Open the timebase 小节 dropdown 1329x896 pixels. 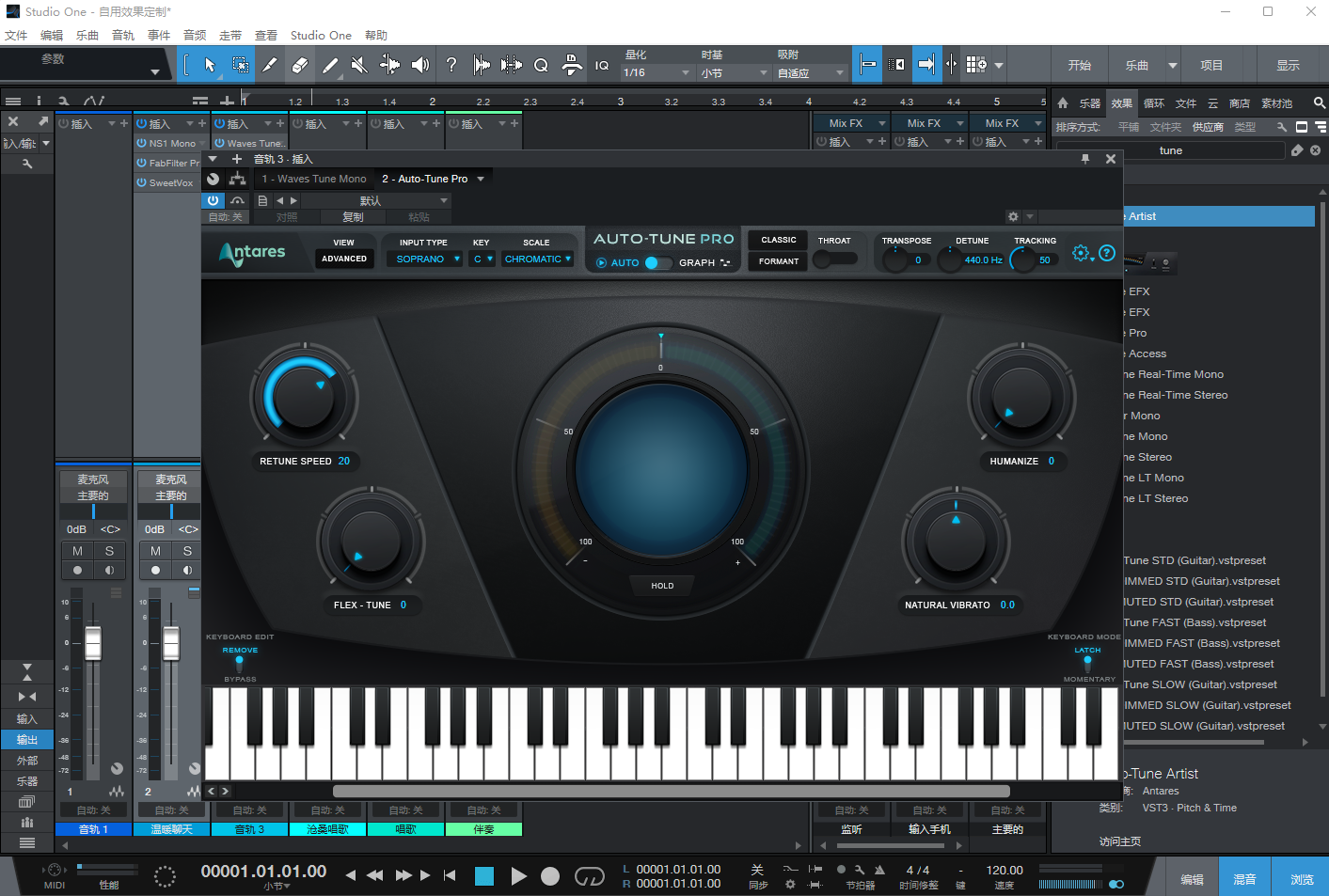tap(734, 72)
